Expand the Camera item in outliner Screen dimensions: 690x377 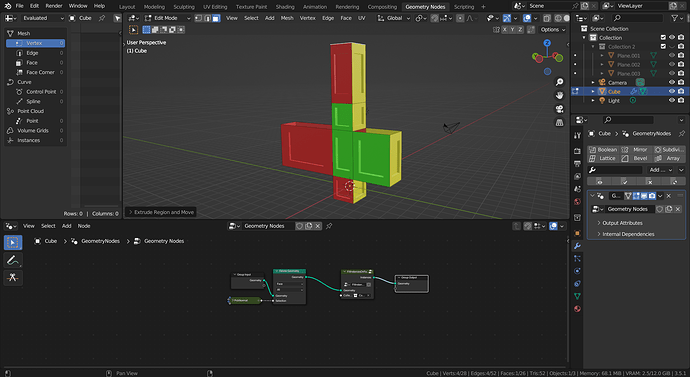click(593, 83)
